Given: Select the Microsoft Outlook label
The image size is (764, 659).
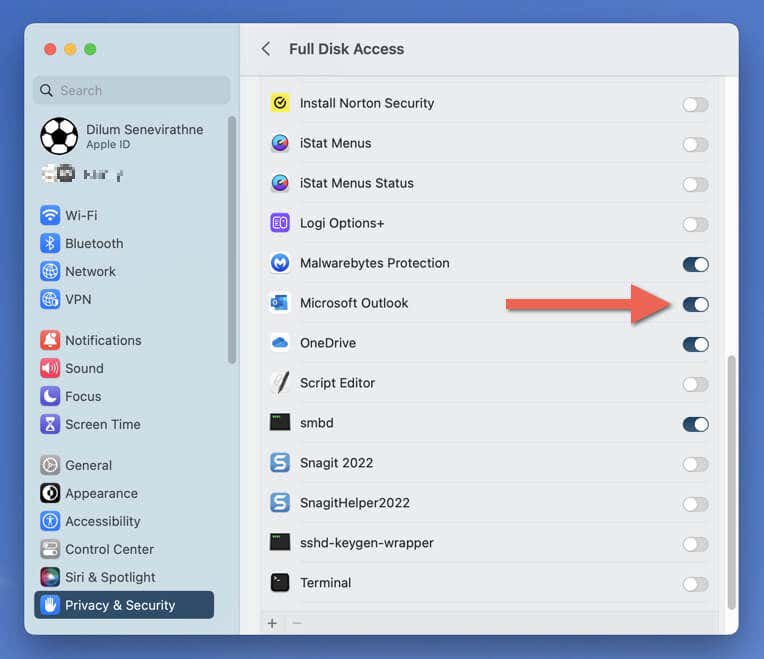Looking at the screenshot, I should [x=354, y=303].
